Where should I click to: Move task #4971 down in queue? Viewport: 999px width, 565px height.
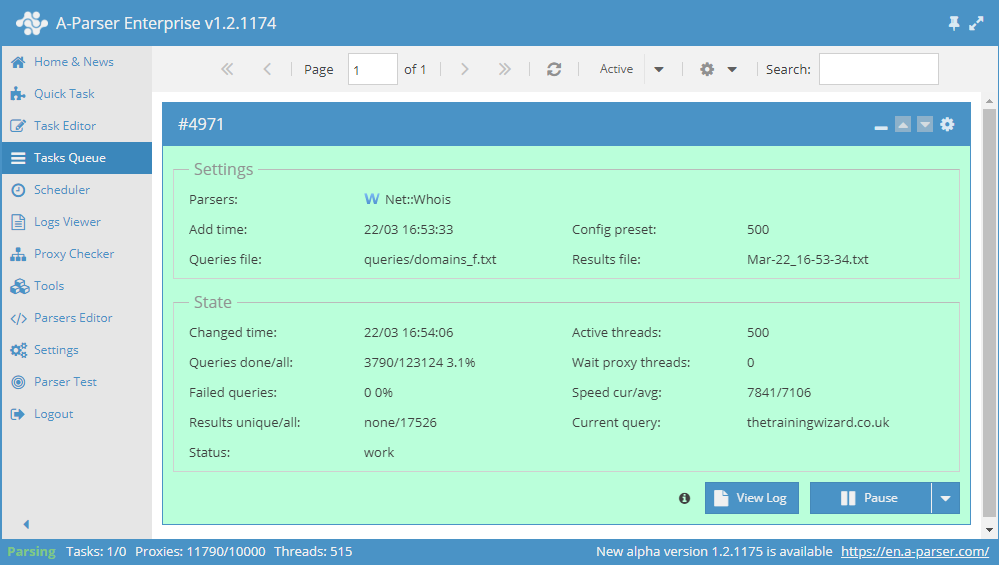point(925,125)
